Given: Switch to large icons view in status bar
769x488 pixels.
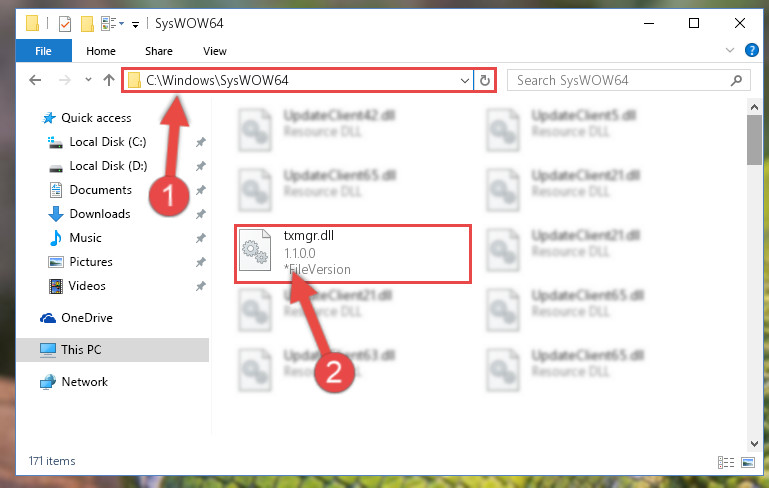Looking at the screenshot, I should point(748,462).
